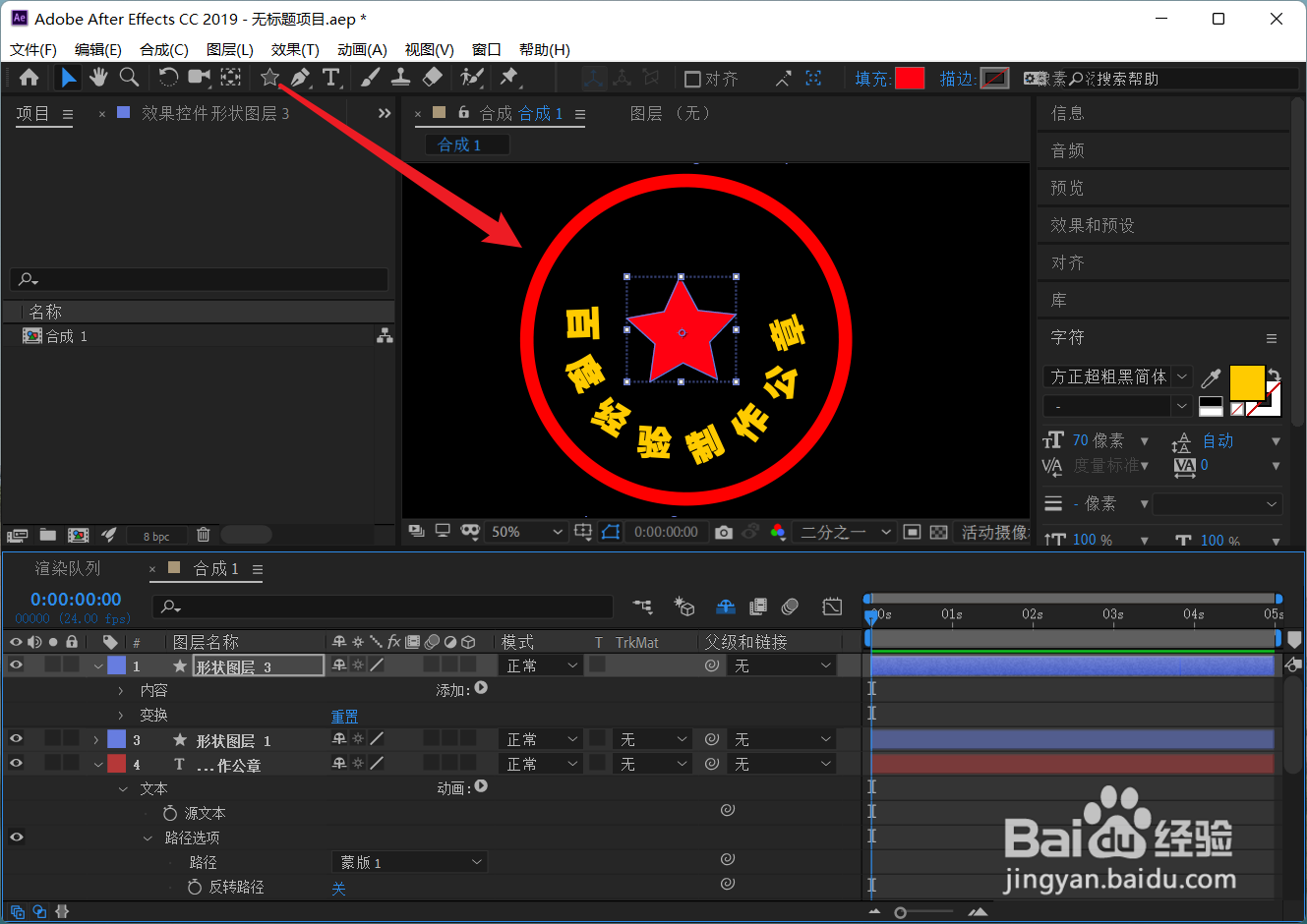Switch to the 渲染队列 tab

click(68, 568)
